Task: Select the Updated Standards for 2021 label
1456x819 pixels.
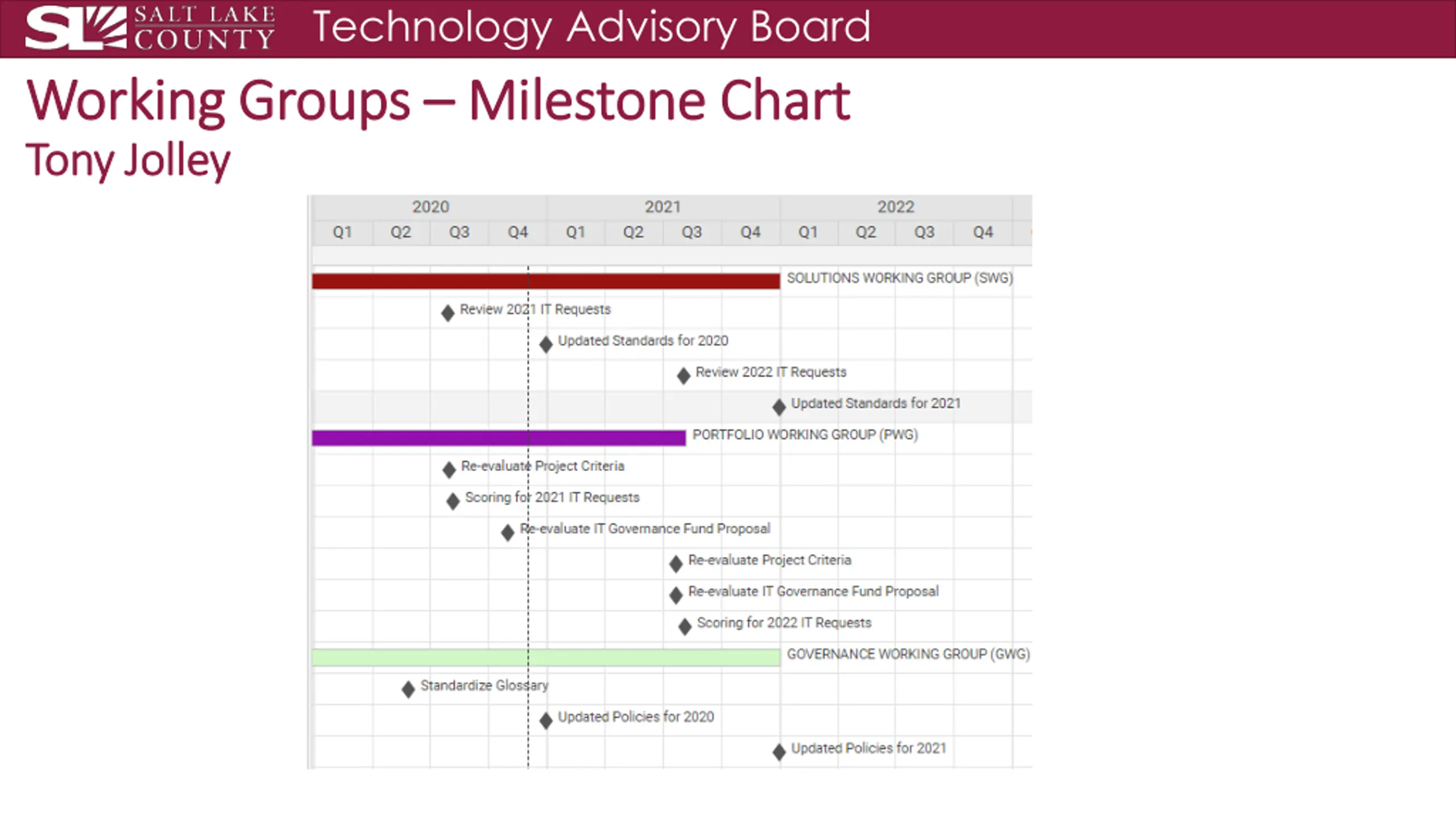Action: coord(876,403)
